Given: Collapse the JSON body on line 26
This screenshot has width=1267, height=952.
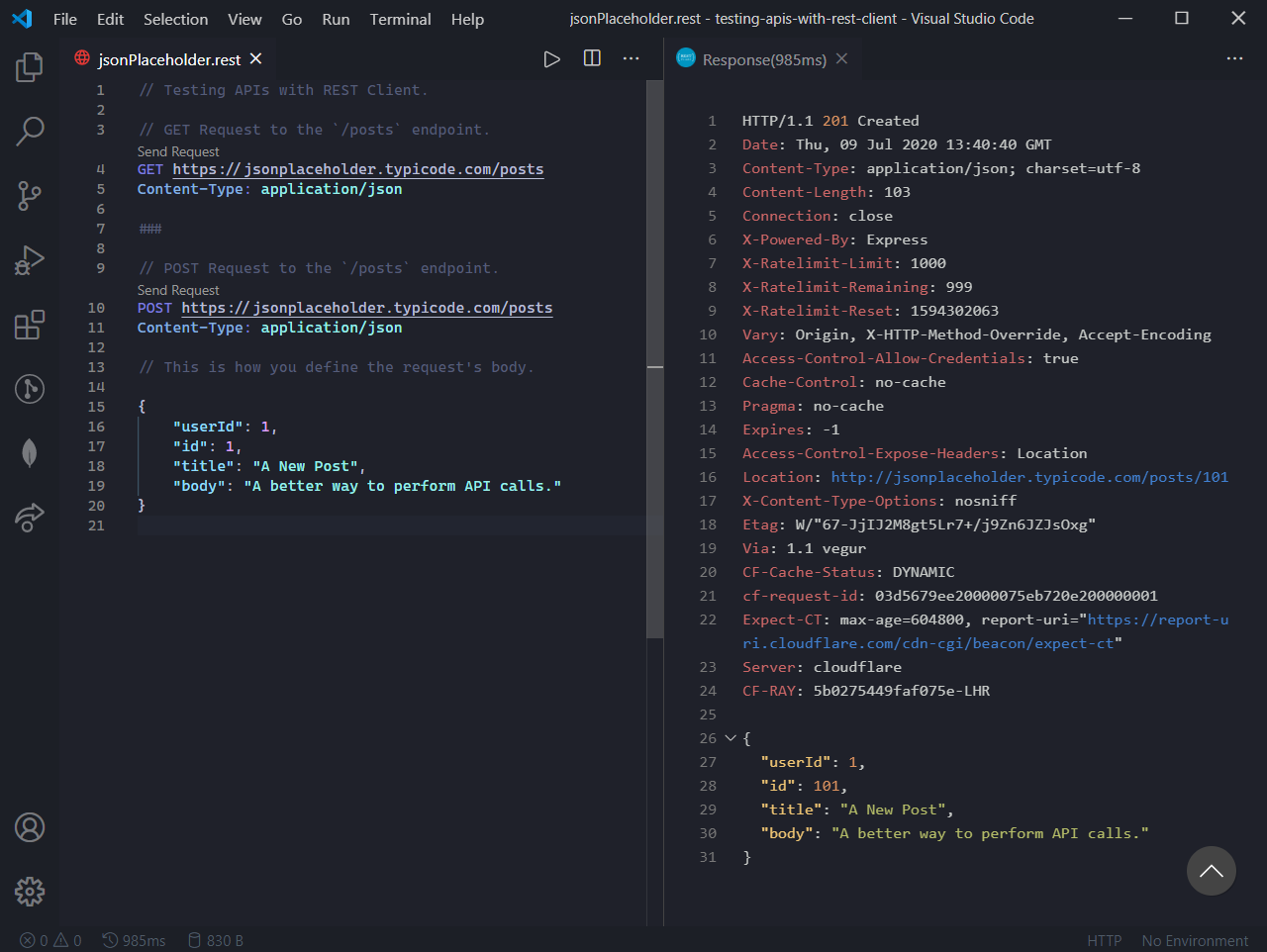Looking at the screenshot, I should tap(730, 737).
